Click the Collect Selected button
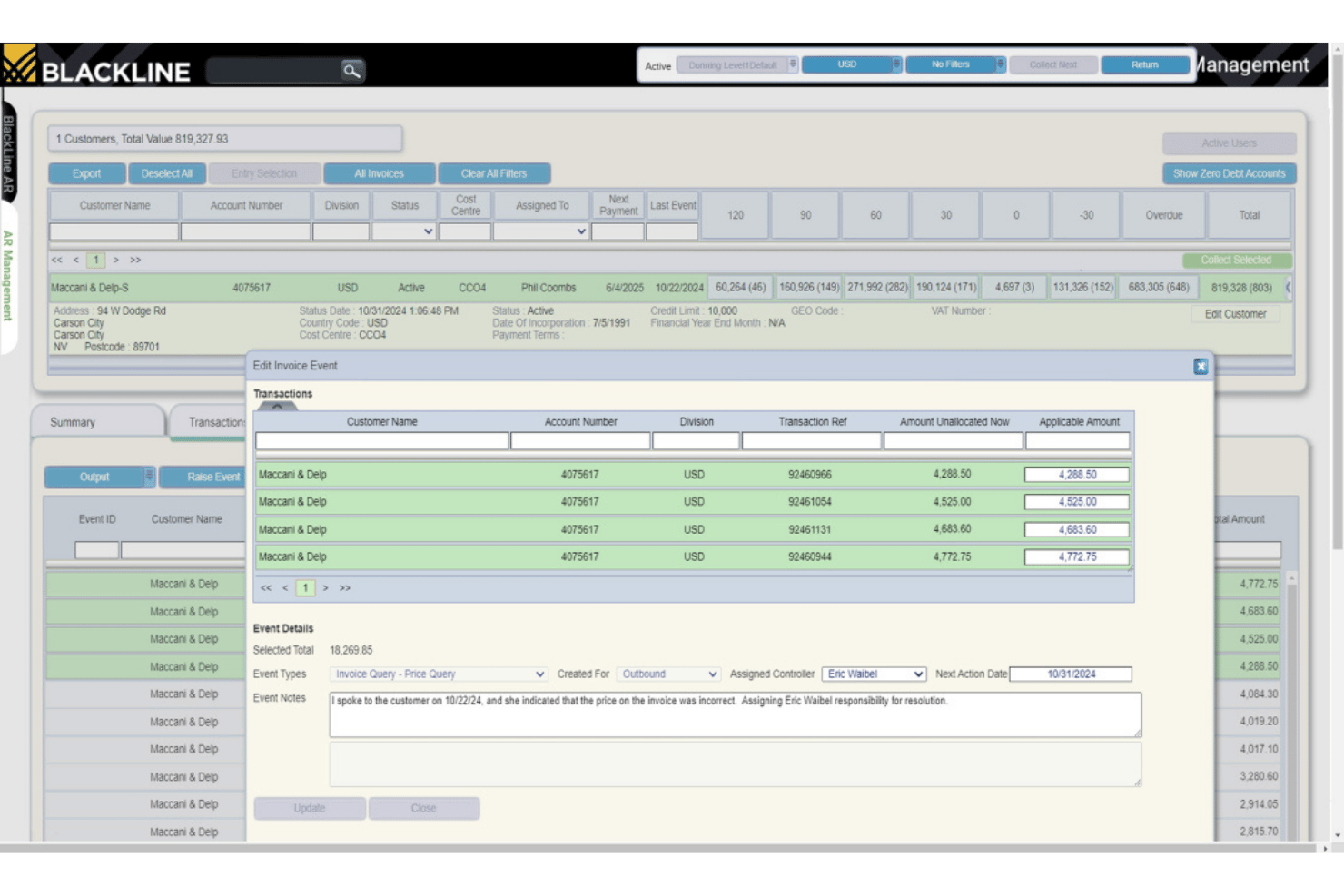The image size is (1344, 896). point(1236,260)
